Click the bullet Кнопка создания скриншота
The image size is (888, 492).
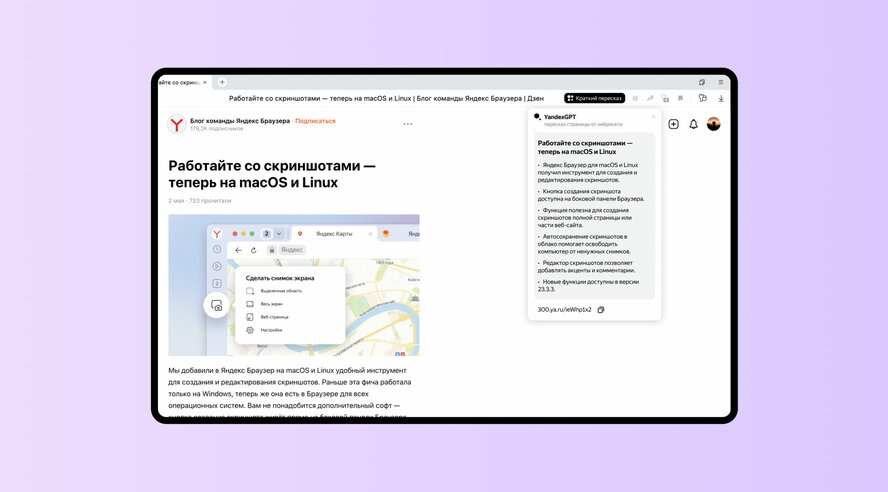pyautogui.click(x=591, y=195)
